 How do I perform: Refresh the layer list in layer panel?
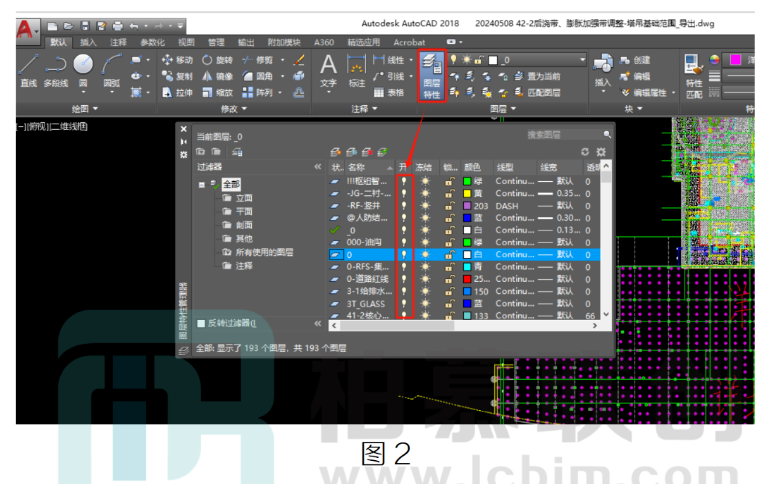[585, 152]
